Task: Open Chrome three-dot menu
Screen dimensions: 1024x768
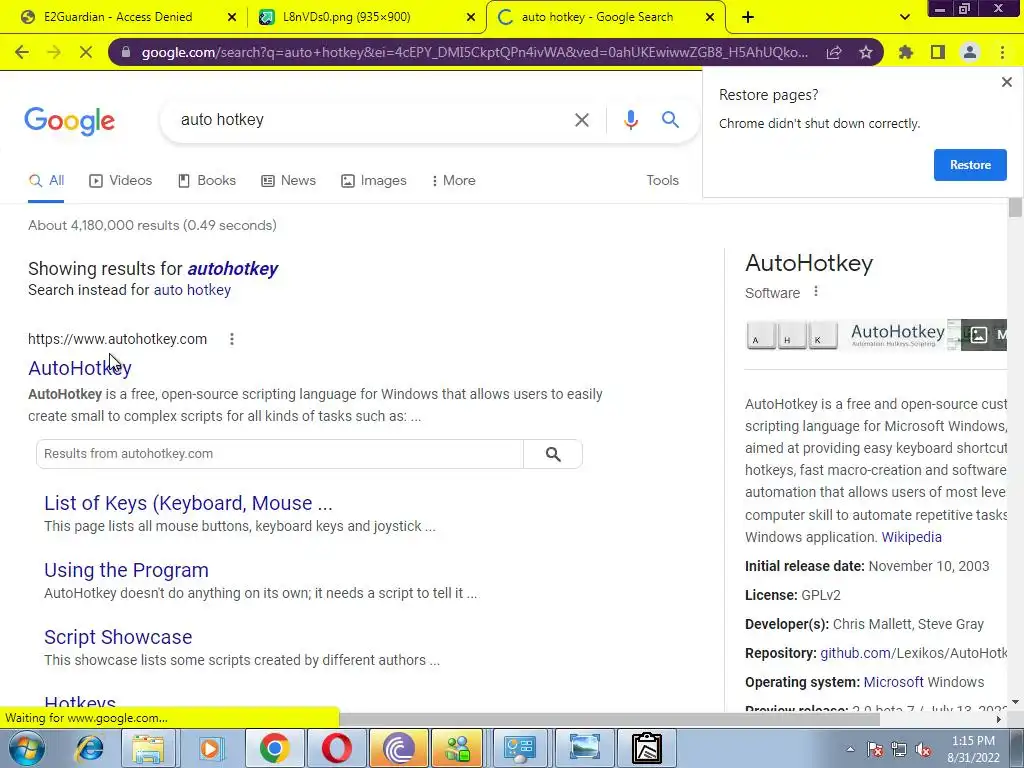Action: [1002, 52]
